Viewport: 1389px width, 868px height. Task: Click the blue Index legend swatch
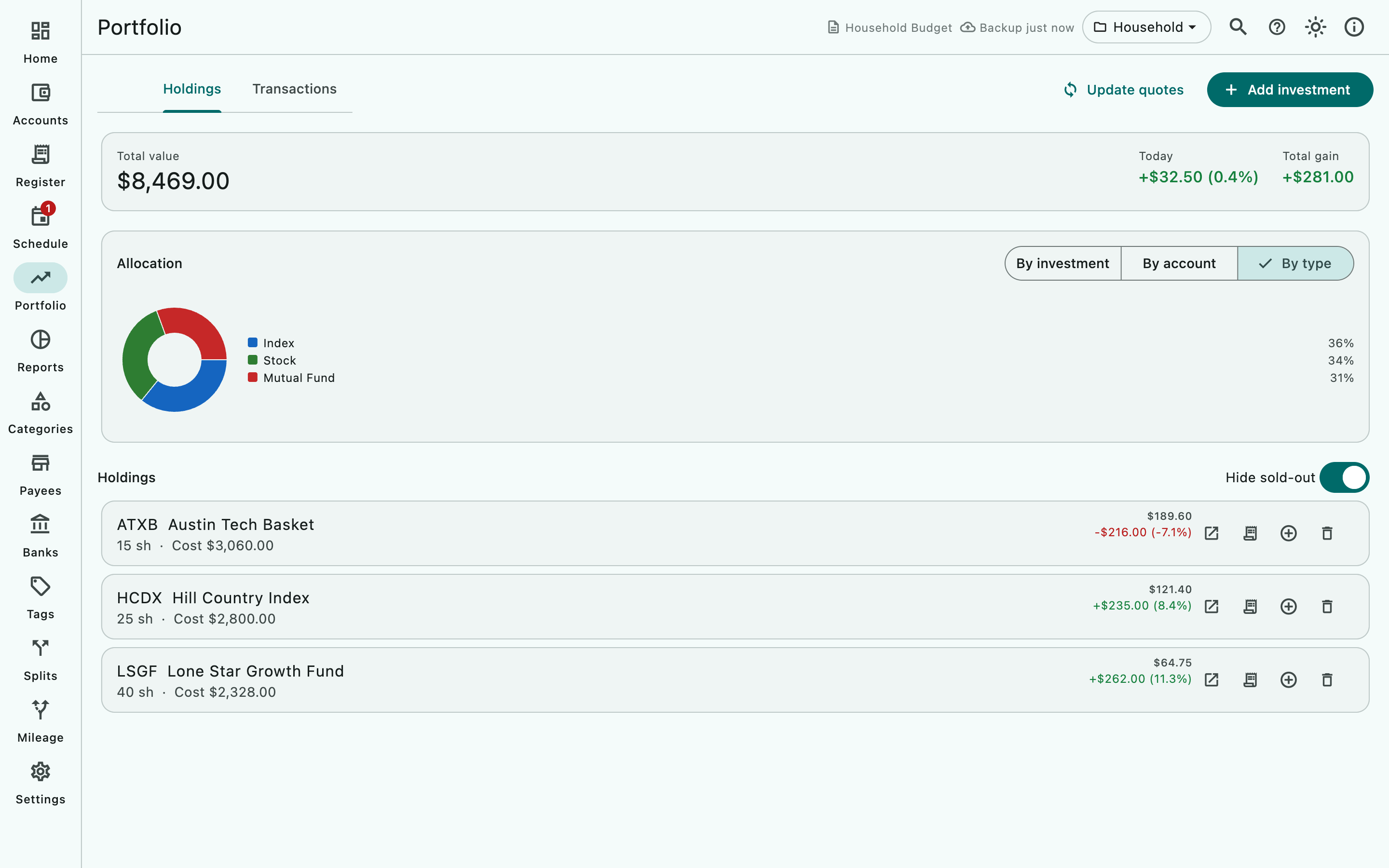253,343
